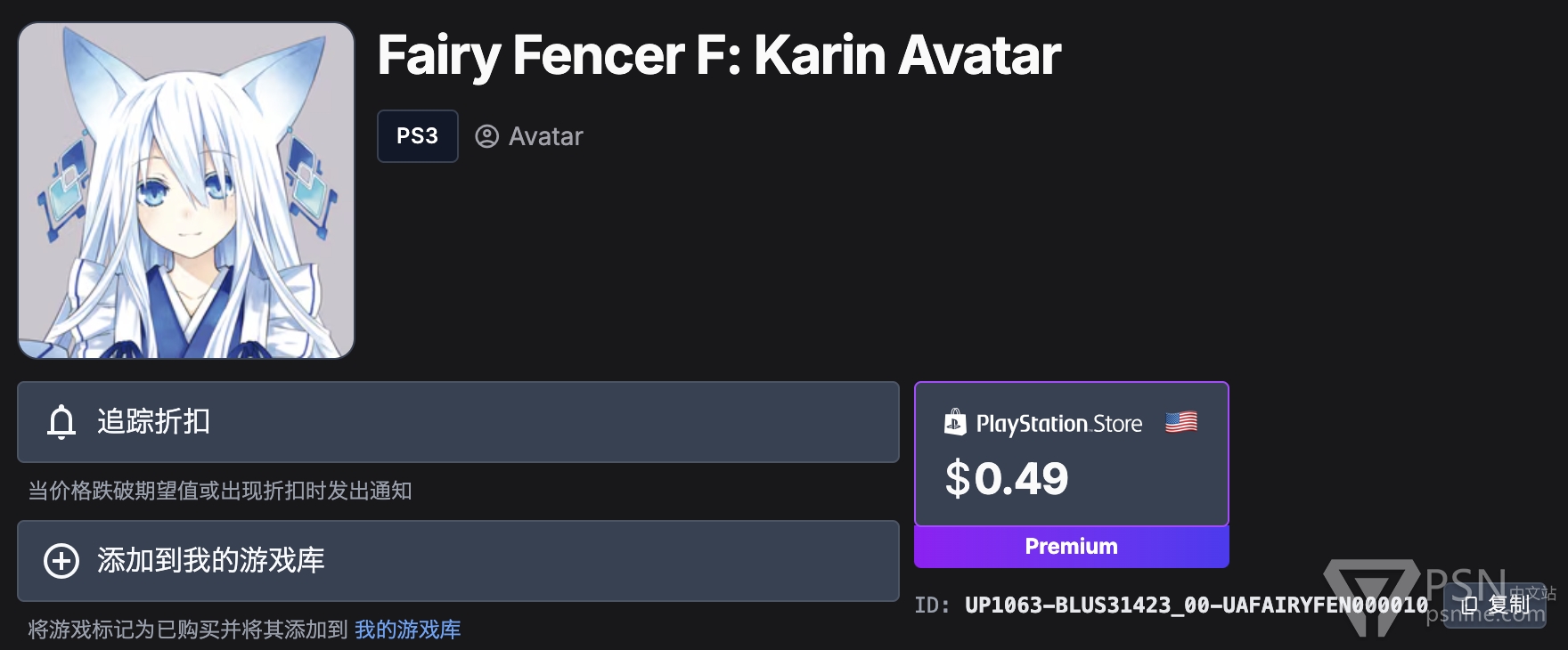Click the copy icon beside 复制
Image resolution: width=1568 pixels, height=650 pixels.
[x=1469, y=605]
